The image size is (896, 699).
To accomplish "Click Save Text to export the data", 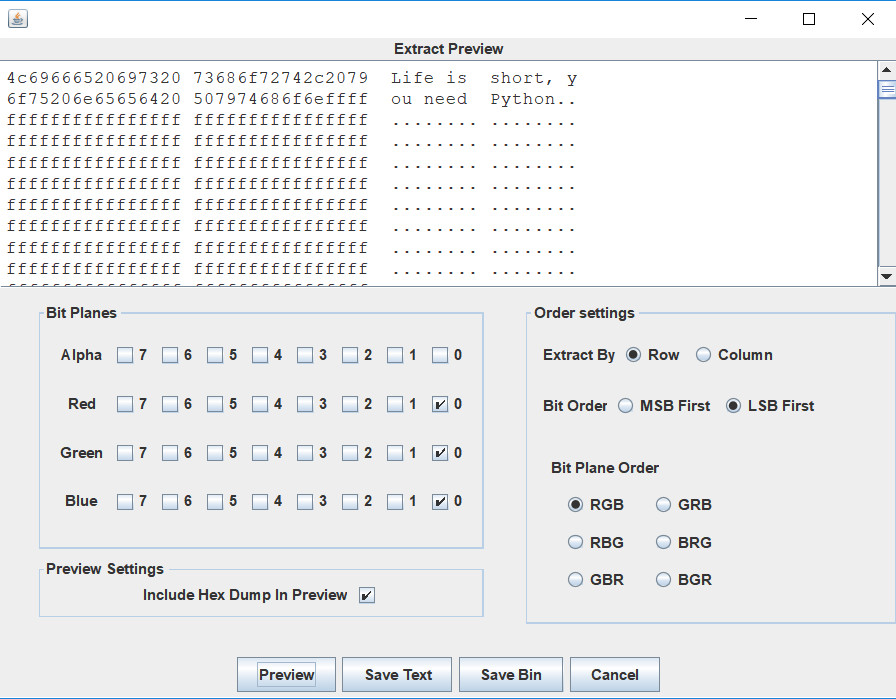I will tap(396, 674).
